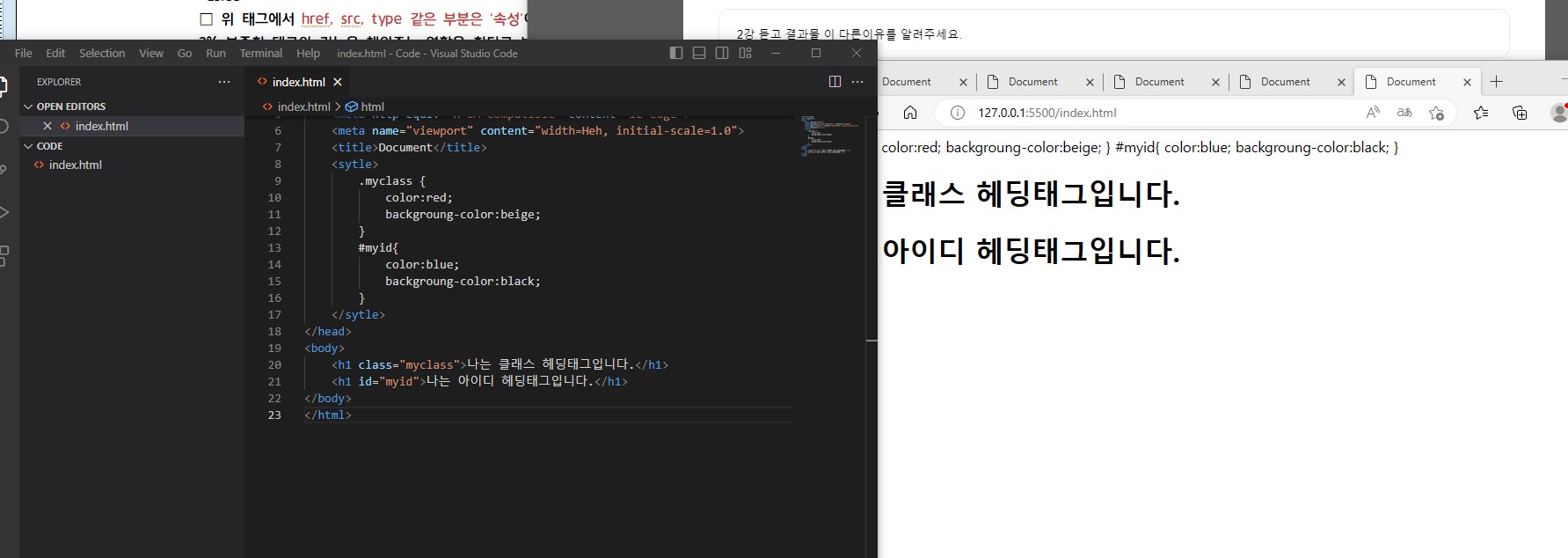The image size is (1568, 558).
Task: Click the Translate icon in the address bar
Action: (1404, 113)
